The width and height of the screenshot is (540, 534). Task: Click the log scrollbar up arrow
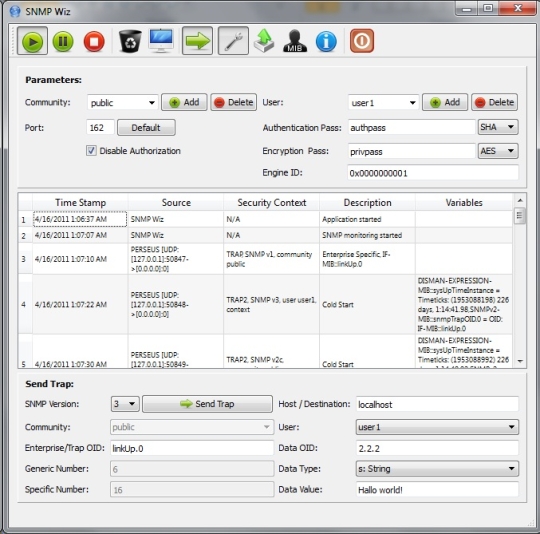pos(520,200)
